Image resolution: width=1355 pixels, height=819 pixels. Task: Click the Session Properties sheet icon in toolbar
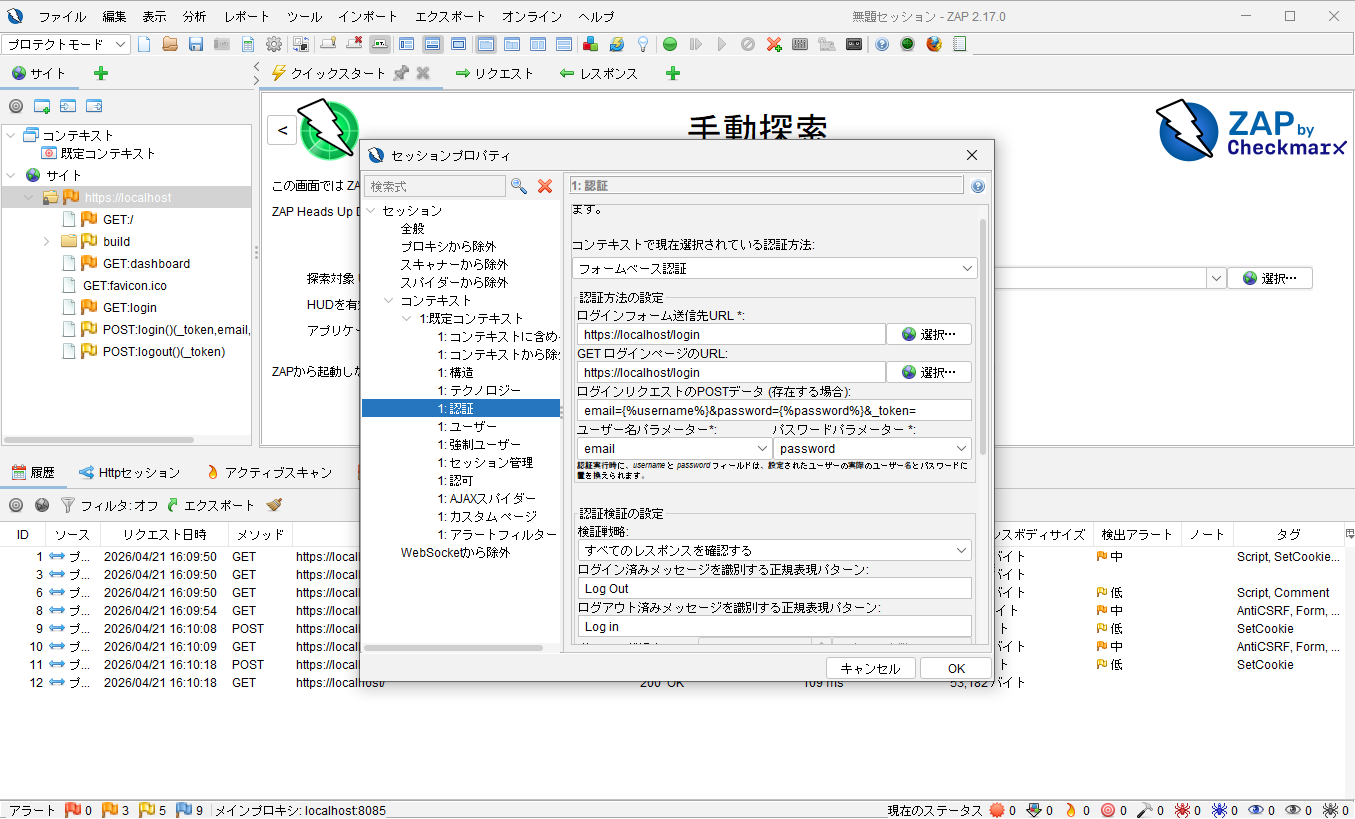point(247,44)
